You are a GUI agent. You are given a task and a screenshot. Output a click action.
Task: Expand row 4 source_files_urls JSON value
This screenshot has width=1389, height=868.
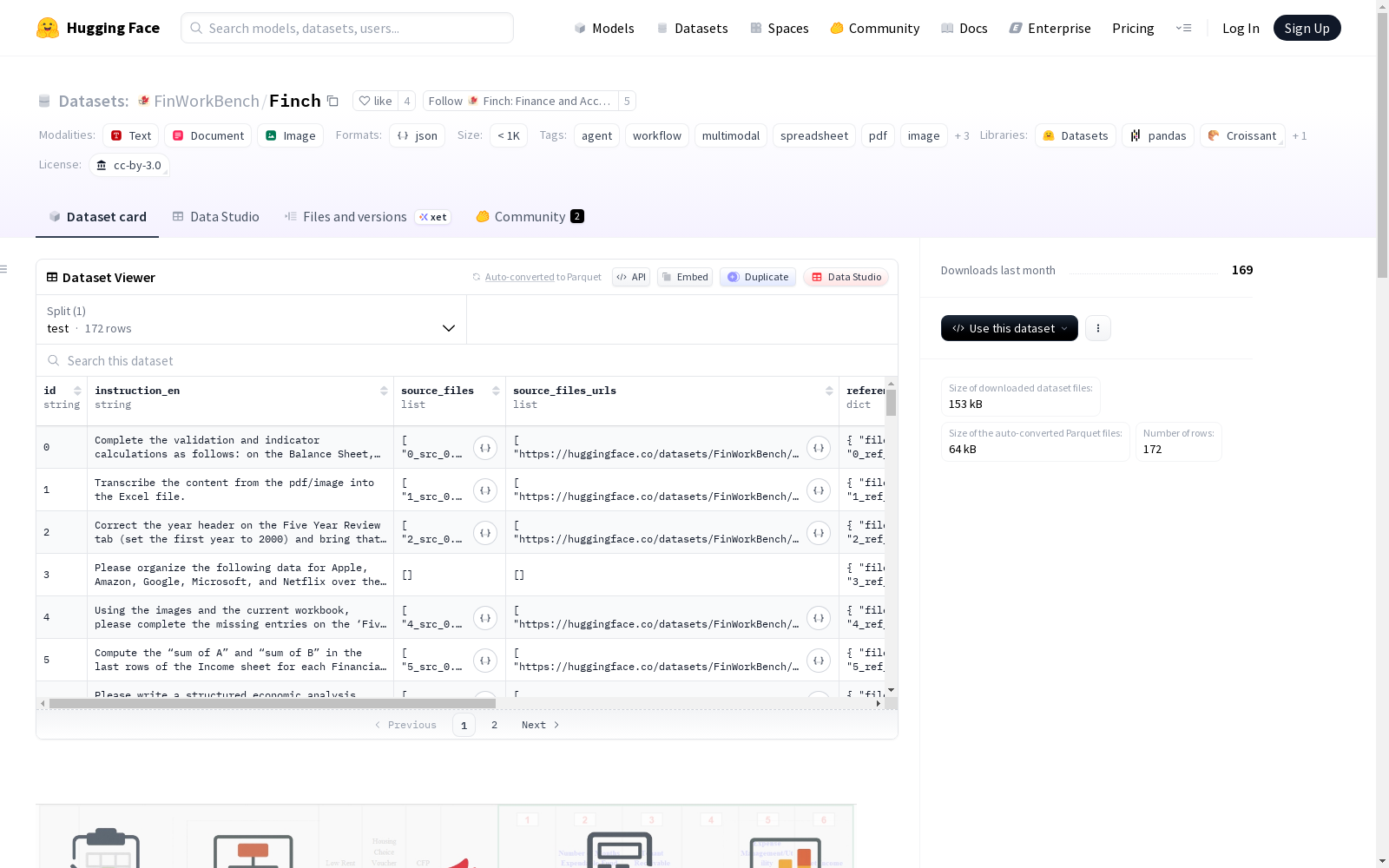[819, 618]
